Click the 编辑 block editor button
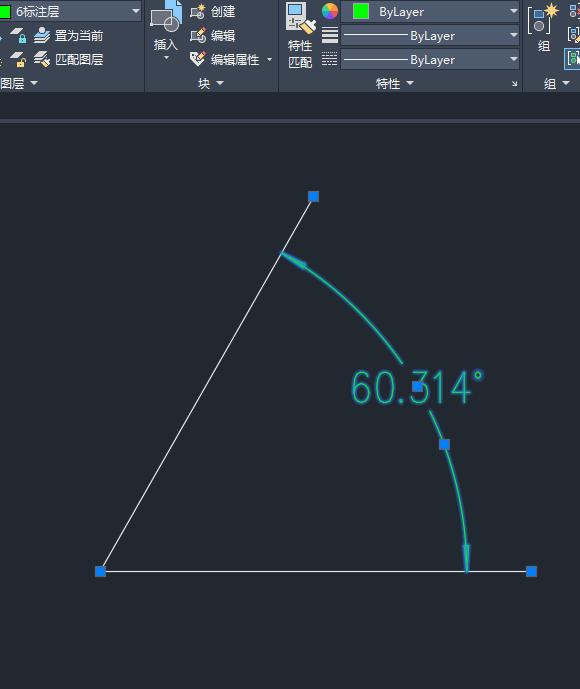 pos(213,35)
